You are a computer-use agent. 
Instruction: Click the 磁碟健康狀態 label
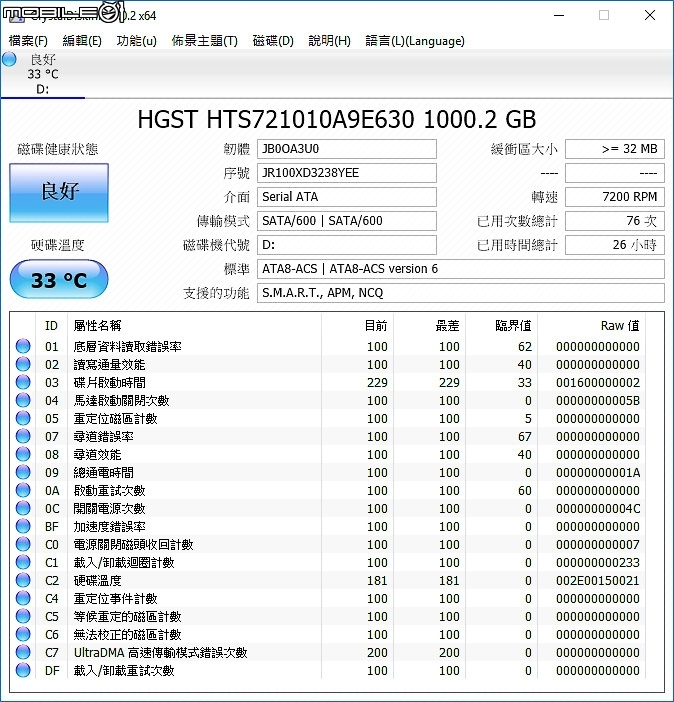click(x=58, y=149)
